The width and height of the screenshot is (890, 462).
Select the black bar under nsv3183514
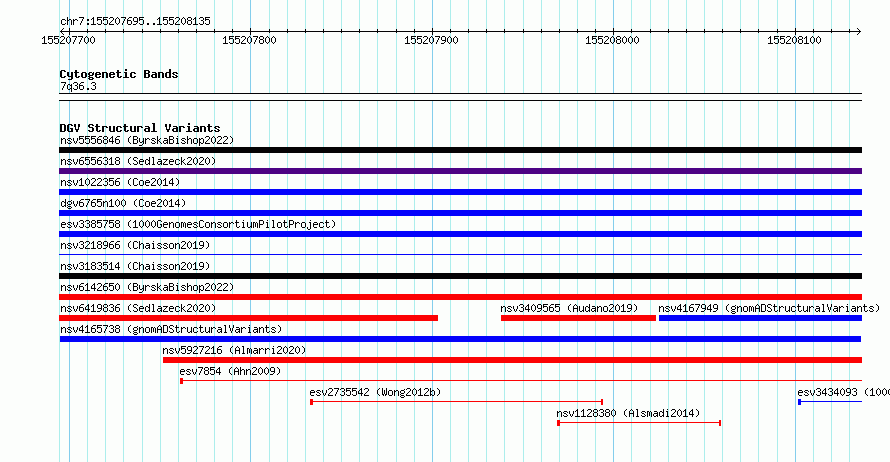click(x=460, y=276)
